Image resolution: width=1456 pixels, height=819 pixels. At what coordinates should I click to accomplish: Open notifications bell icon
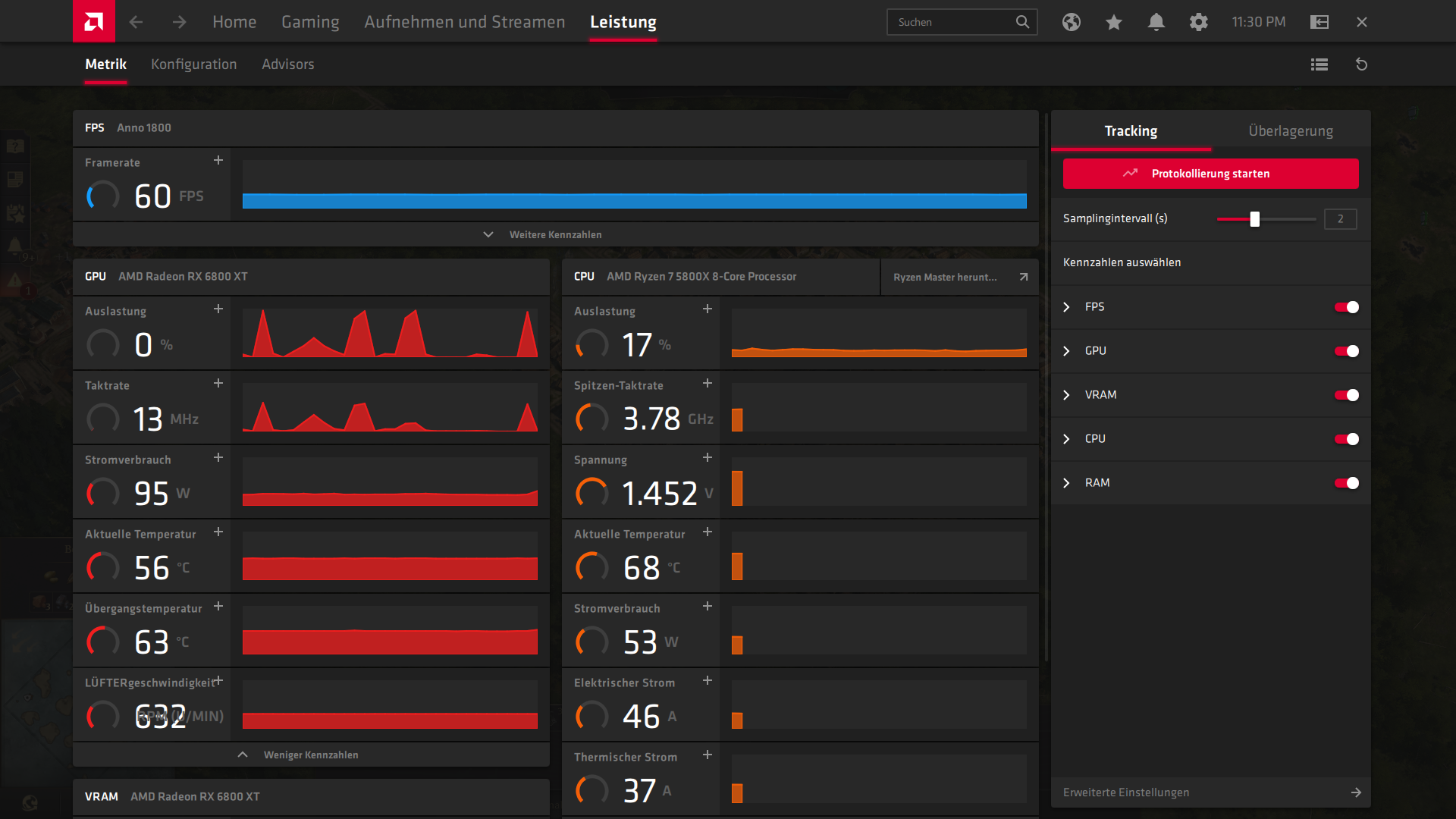tap(1156, 22)
